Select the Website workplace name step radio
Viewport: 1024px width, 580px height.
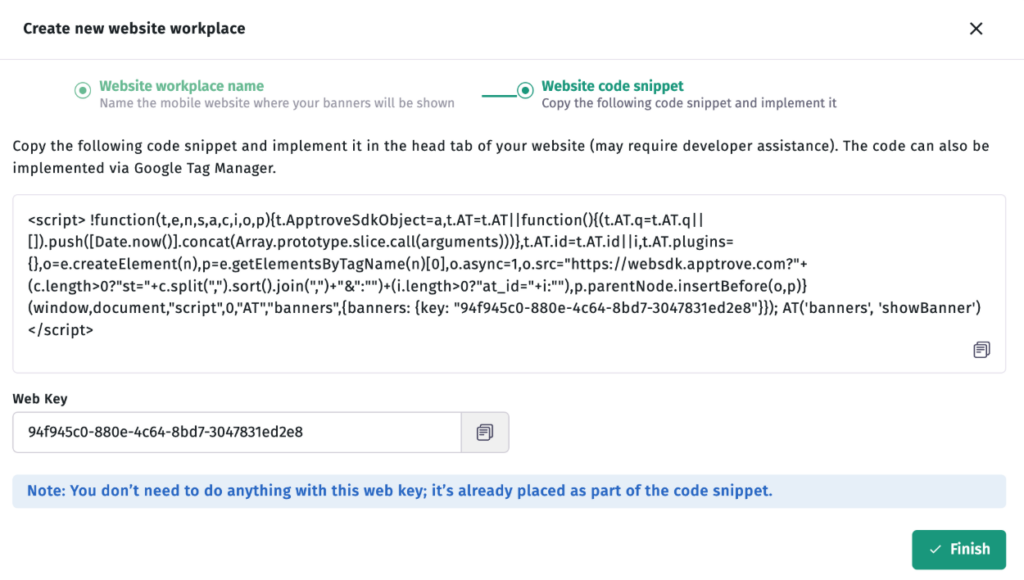(82, 90)
